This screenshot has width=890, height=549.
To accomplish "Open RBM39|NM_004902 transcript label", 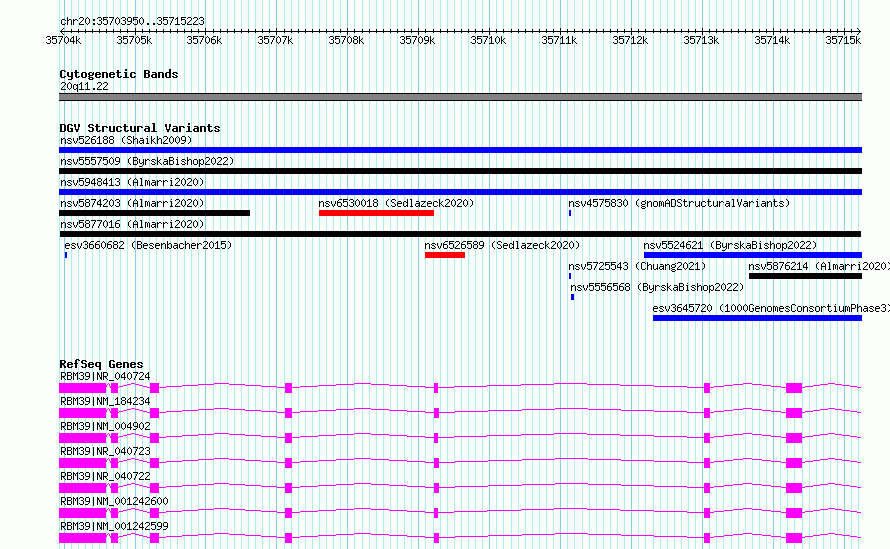I will [105, 426].
